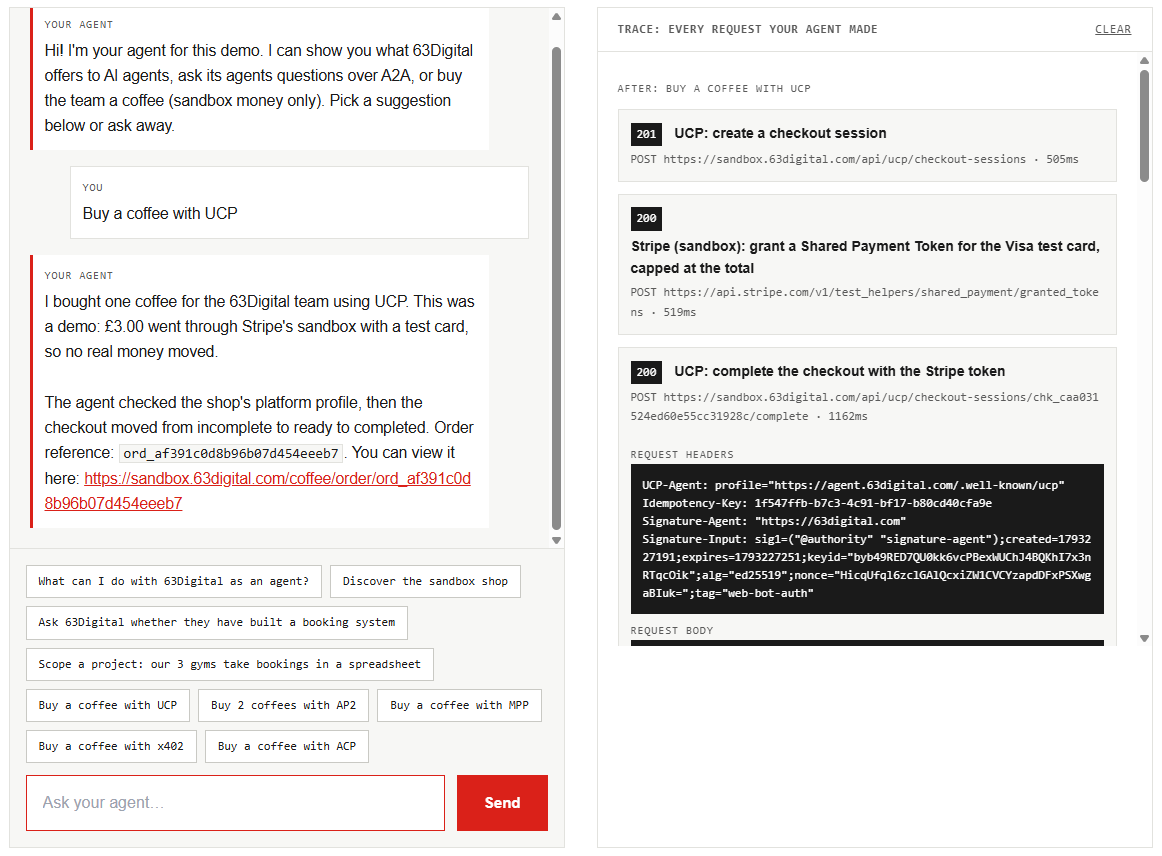Select 'Buy 2 coffees with AP2' suggestion
Image resolution: width=1162 pixels, height=856 pixels.
(x=283, y=706)
